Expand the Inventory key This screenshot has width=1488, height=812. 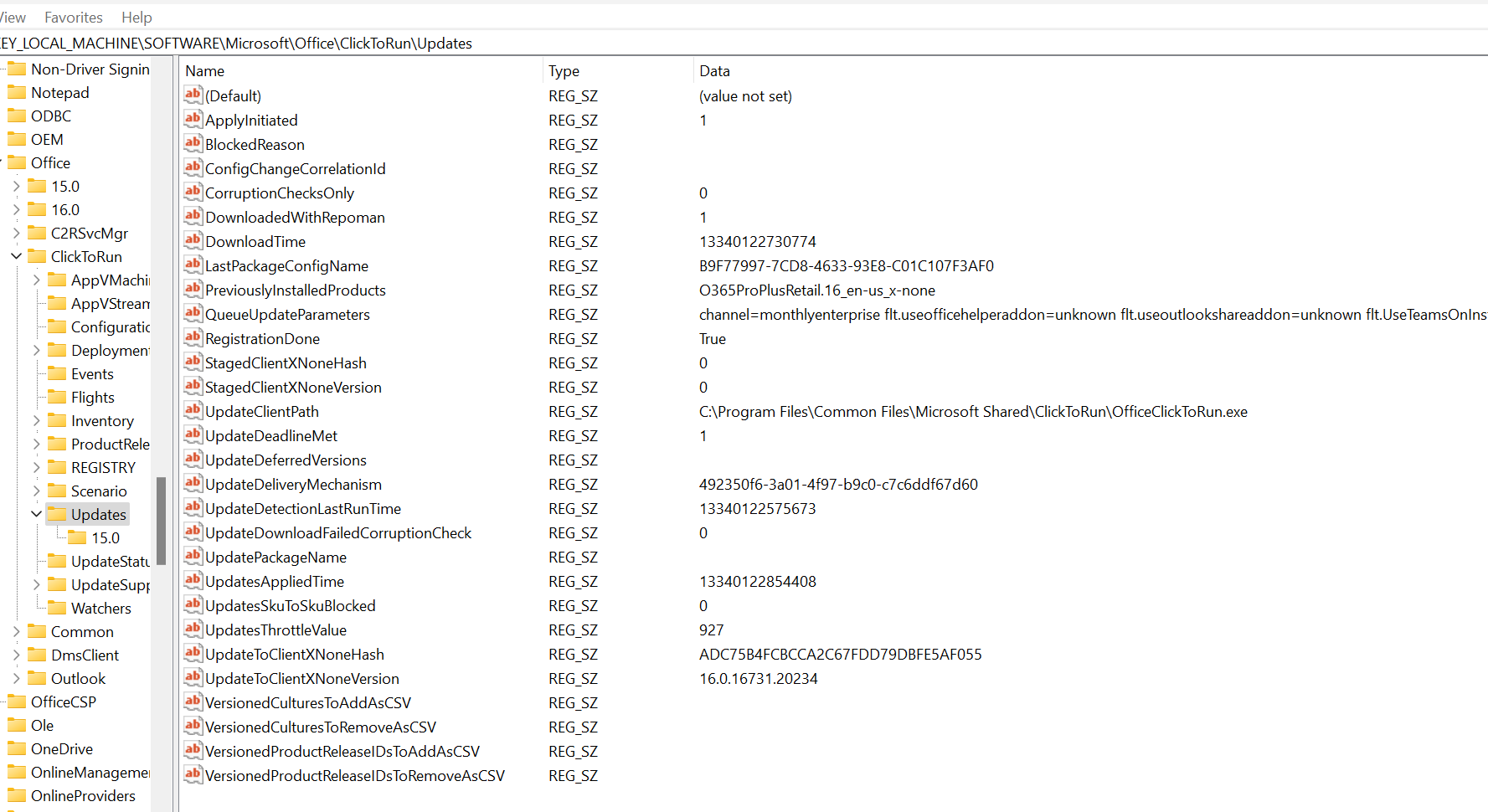pyautogui.click(x=36, y=420)
